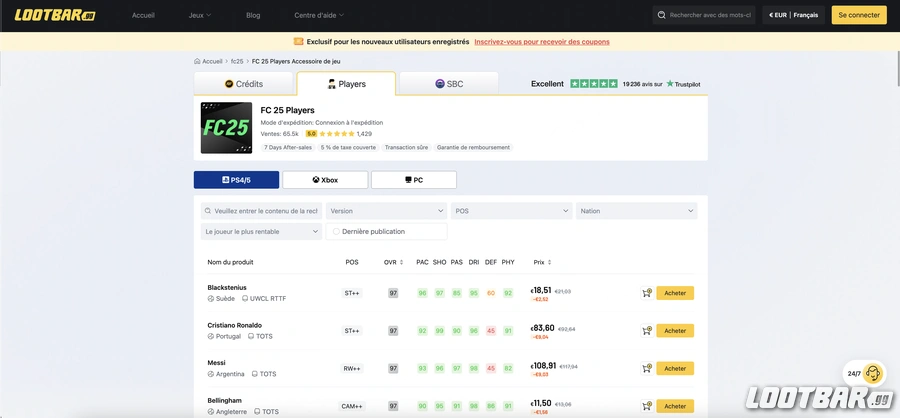The height and width of the screenshot is (418, 900).
Task: Click the player name search field
Action: [x=261, y=211]
